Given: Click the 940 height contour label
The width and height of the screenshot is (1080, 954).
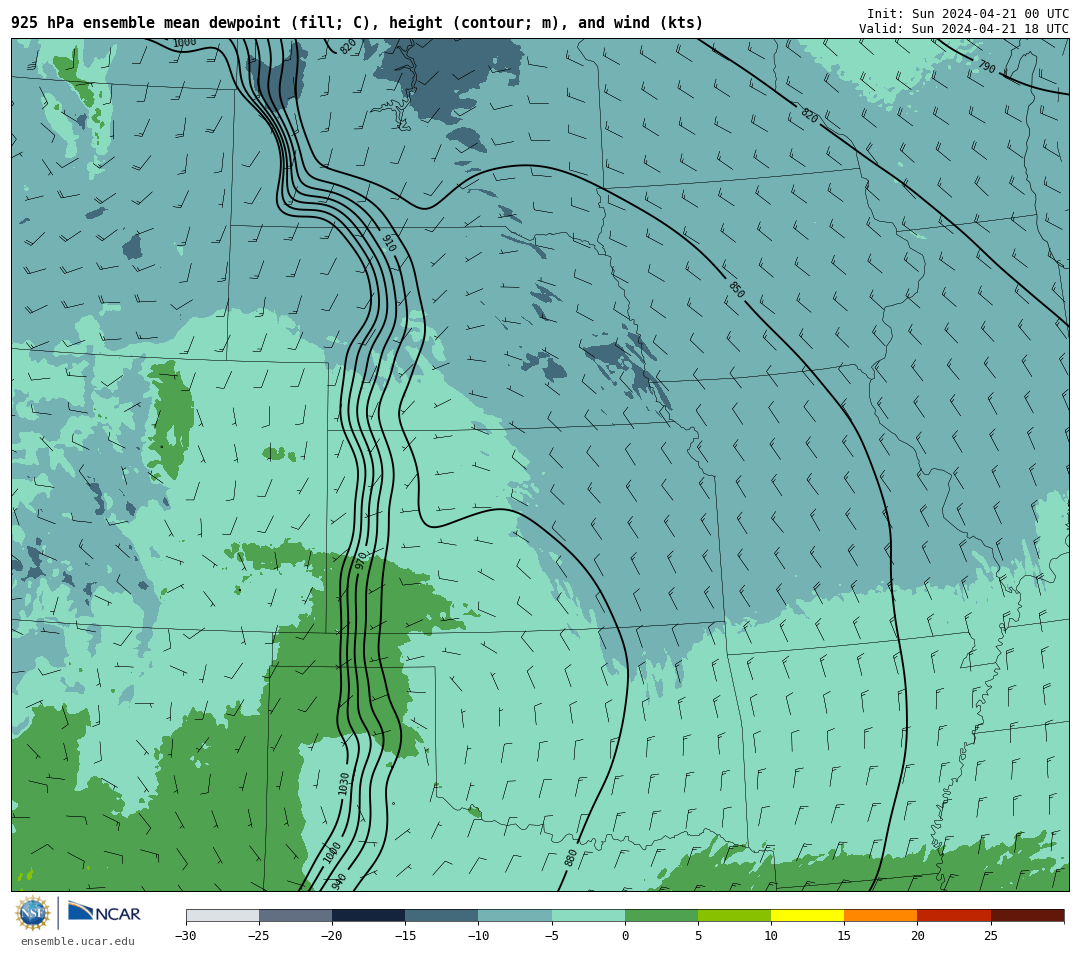Looking at the screenshot, I should pyautogui.click(x=338, y=881).
